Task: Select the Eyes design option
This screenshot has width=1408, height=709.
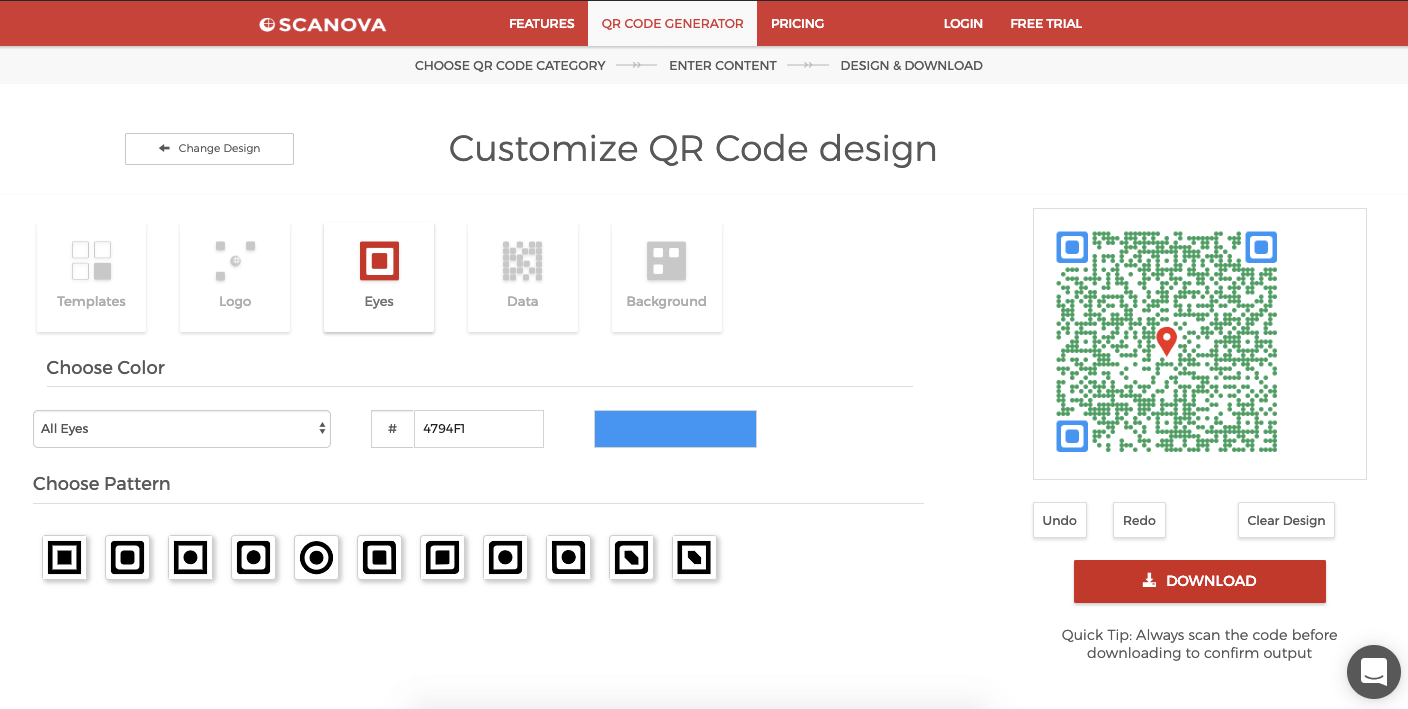Action: coord(379,277)
